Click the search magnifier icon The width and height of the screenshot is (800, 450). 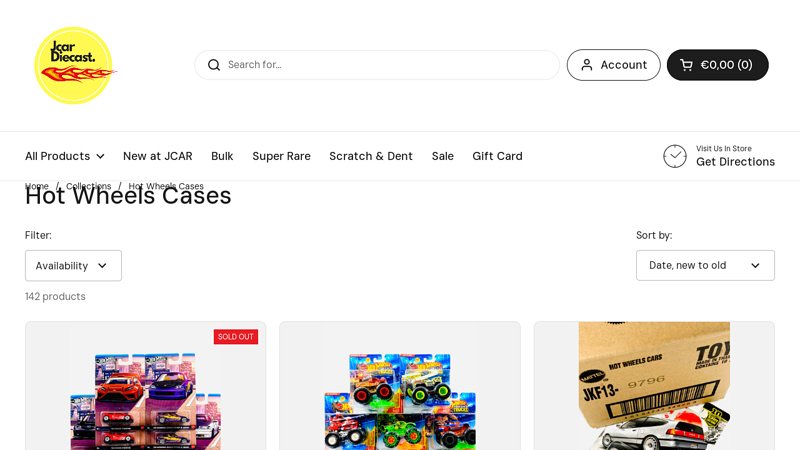pos(214,65)
